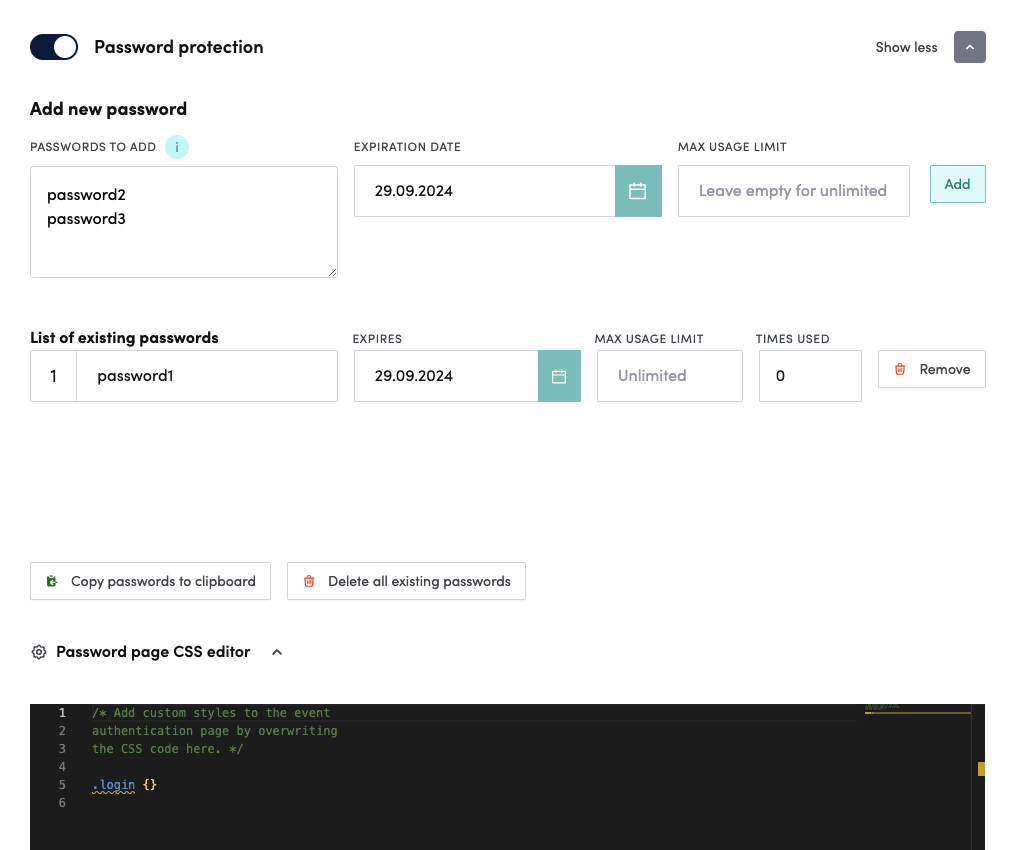Click the Add button to save new passwords
The height and width of the screenshot is (850, 1020).
[957, 184]
